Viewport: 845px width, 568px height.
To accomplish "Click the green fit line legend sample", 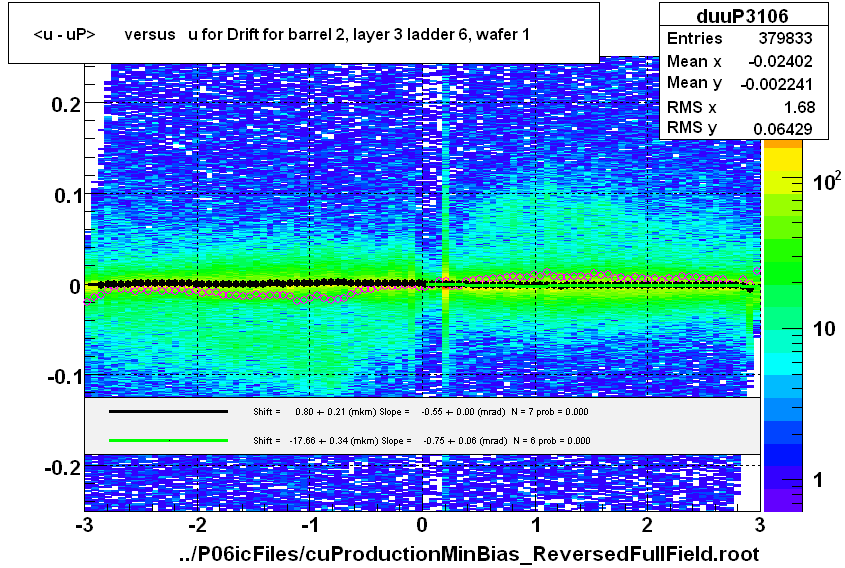I will point(168,440).
